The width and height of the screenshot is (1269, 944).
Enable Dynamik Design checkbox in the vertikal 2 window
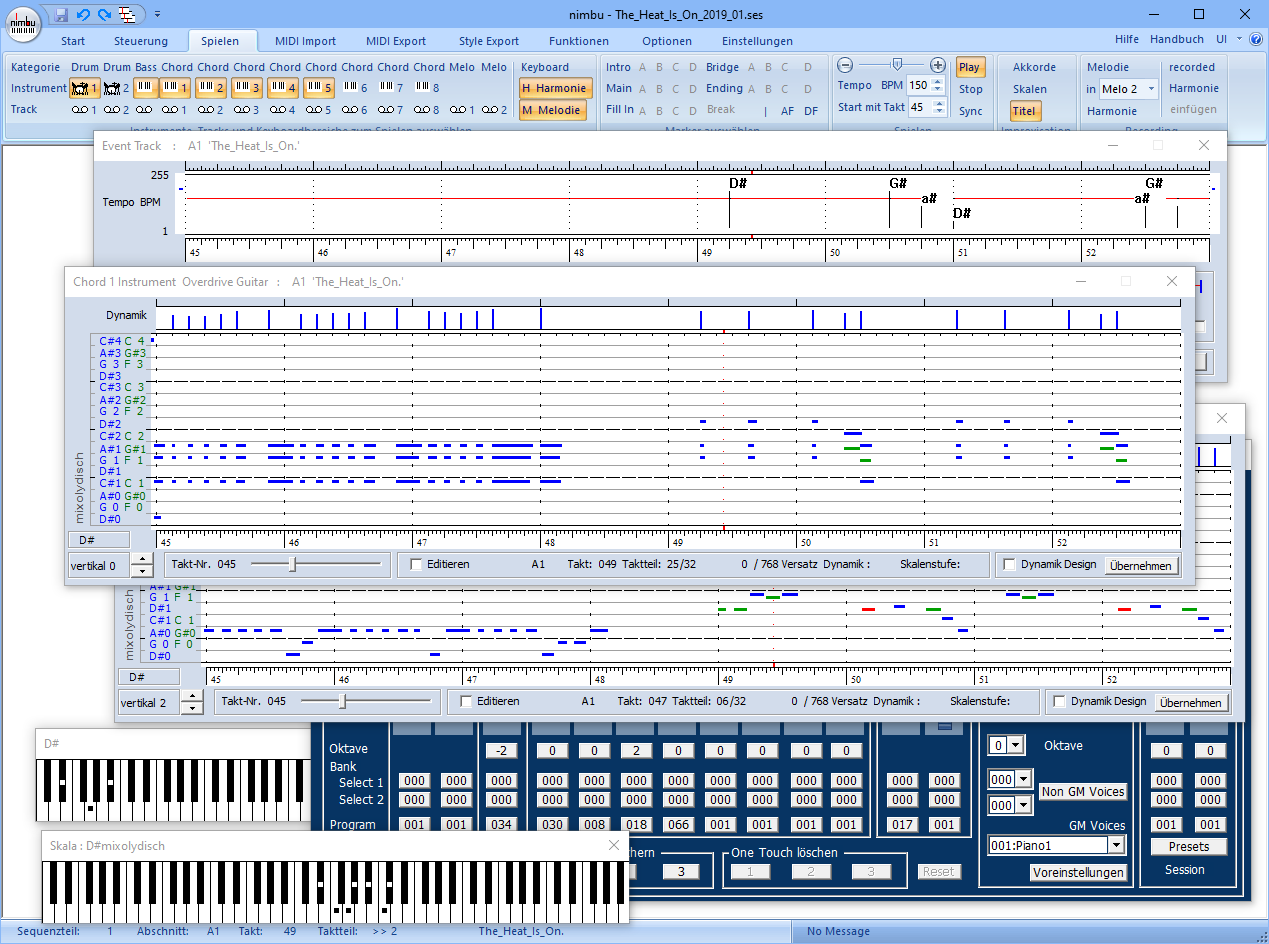tap(1060, 702)
